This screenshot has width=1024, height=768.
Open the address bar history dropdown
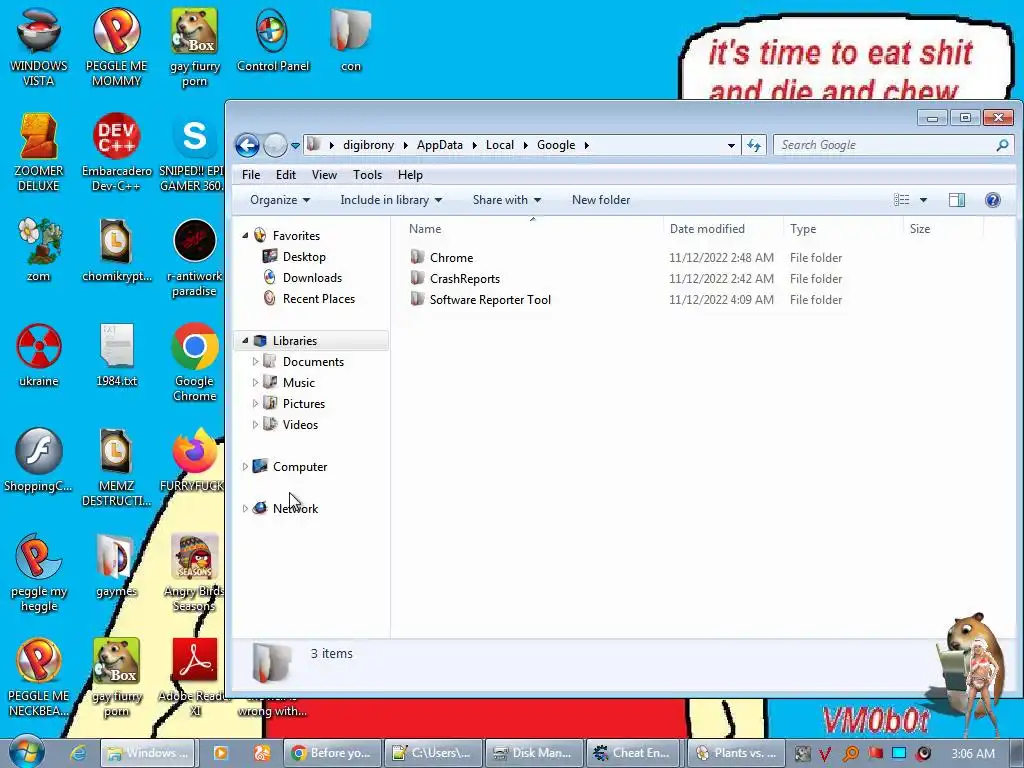[x=731, y=146]
